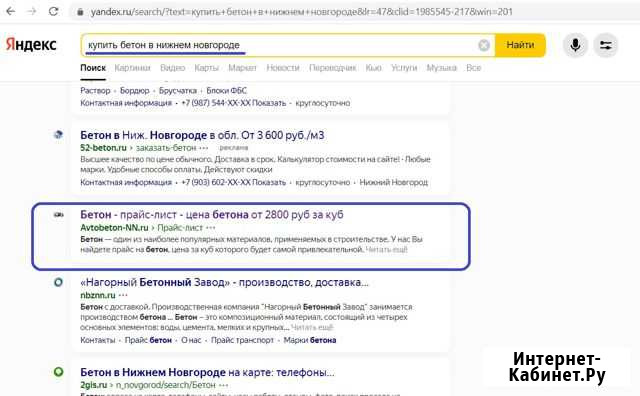Click the заказать-бетон breadcrumb link
Viewport: 640px width, 396px height.
166,147
